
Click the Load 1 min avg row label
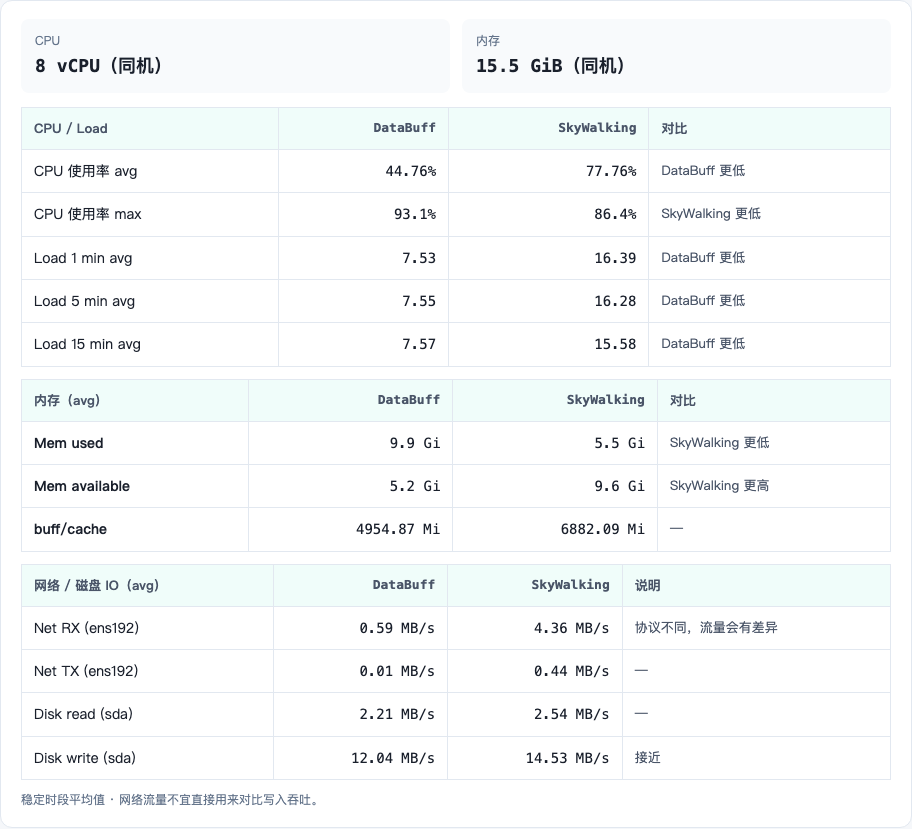tap(83, 258)
